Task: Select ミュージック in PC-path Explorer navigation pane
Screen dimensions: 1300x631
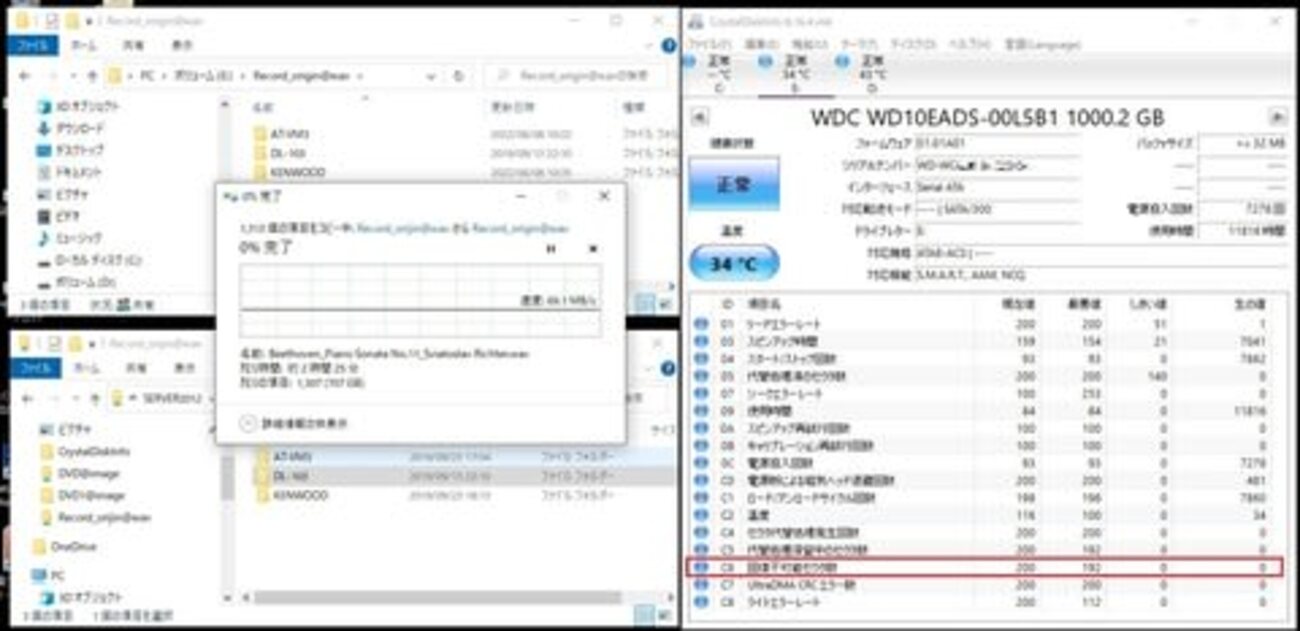Action: tap(70, 238)
